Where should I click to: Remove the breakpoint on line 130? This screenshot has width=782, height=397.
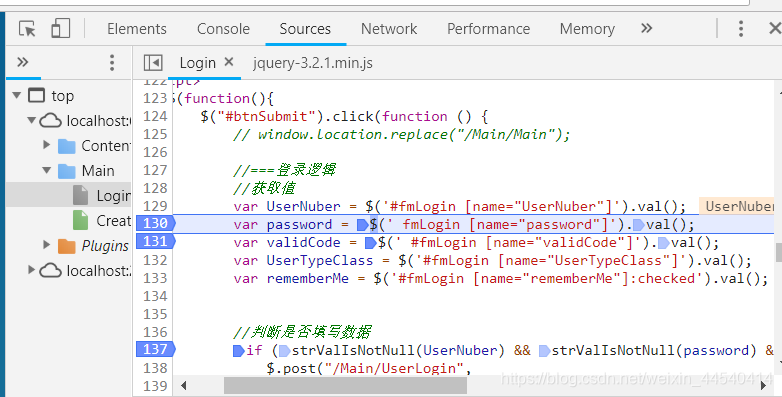pos(156,223)
